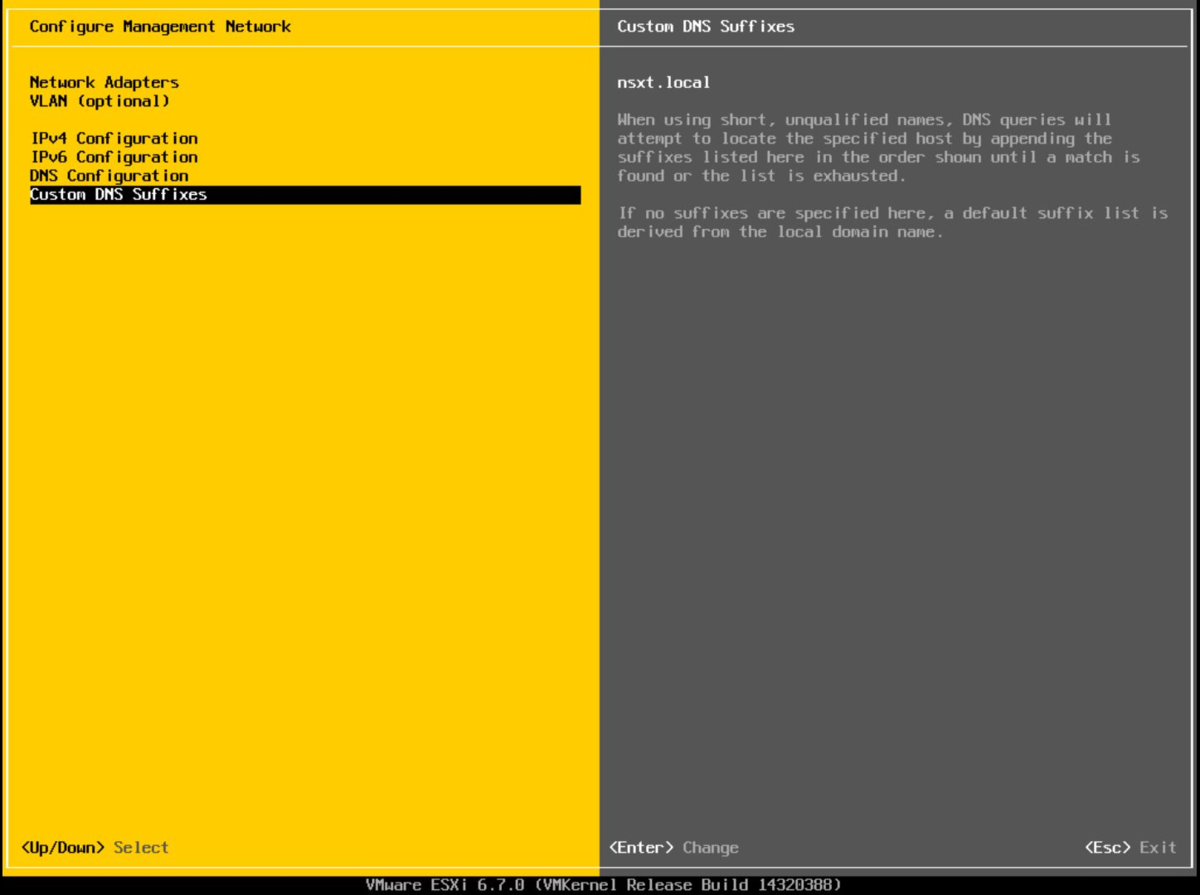Click the Configure Management Network title
Screen dimensions: 1200x895
click(x=160, y=26)
